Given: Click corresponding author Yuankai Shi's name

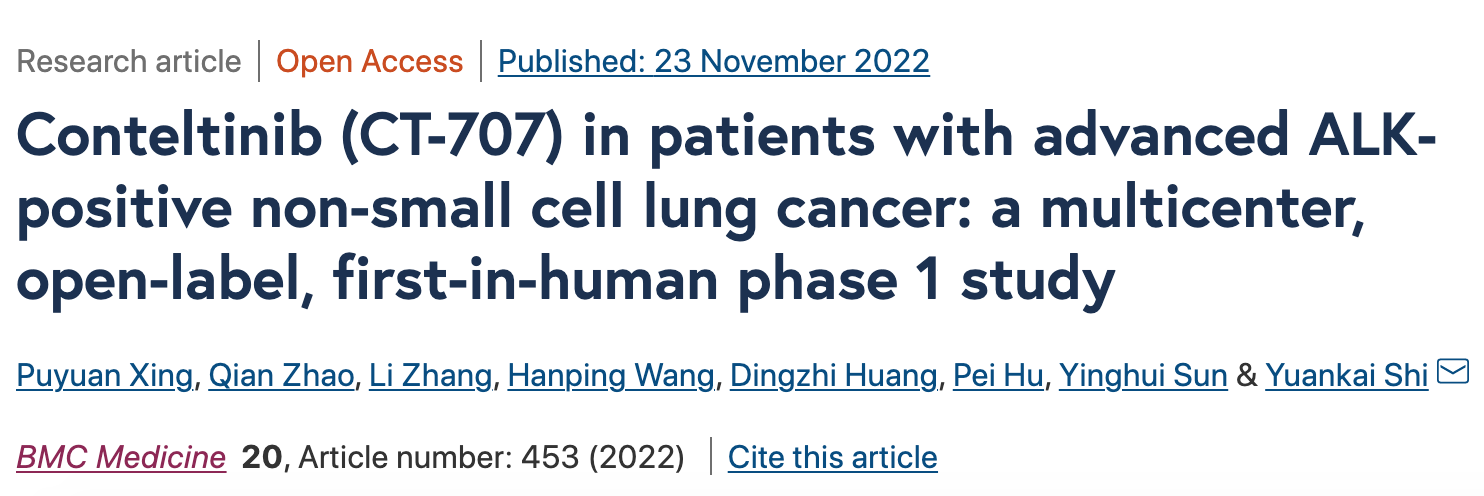Looking at the screenshot, I should [1346, 377].
